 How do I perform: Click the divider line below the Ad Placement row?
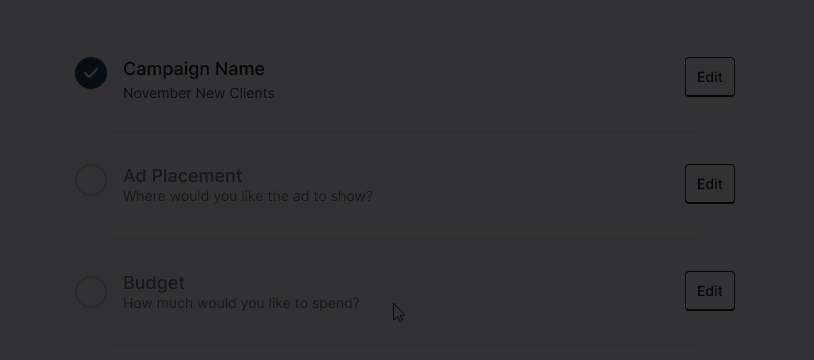pyautogui.click(x=406, y=238)
